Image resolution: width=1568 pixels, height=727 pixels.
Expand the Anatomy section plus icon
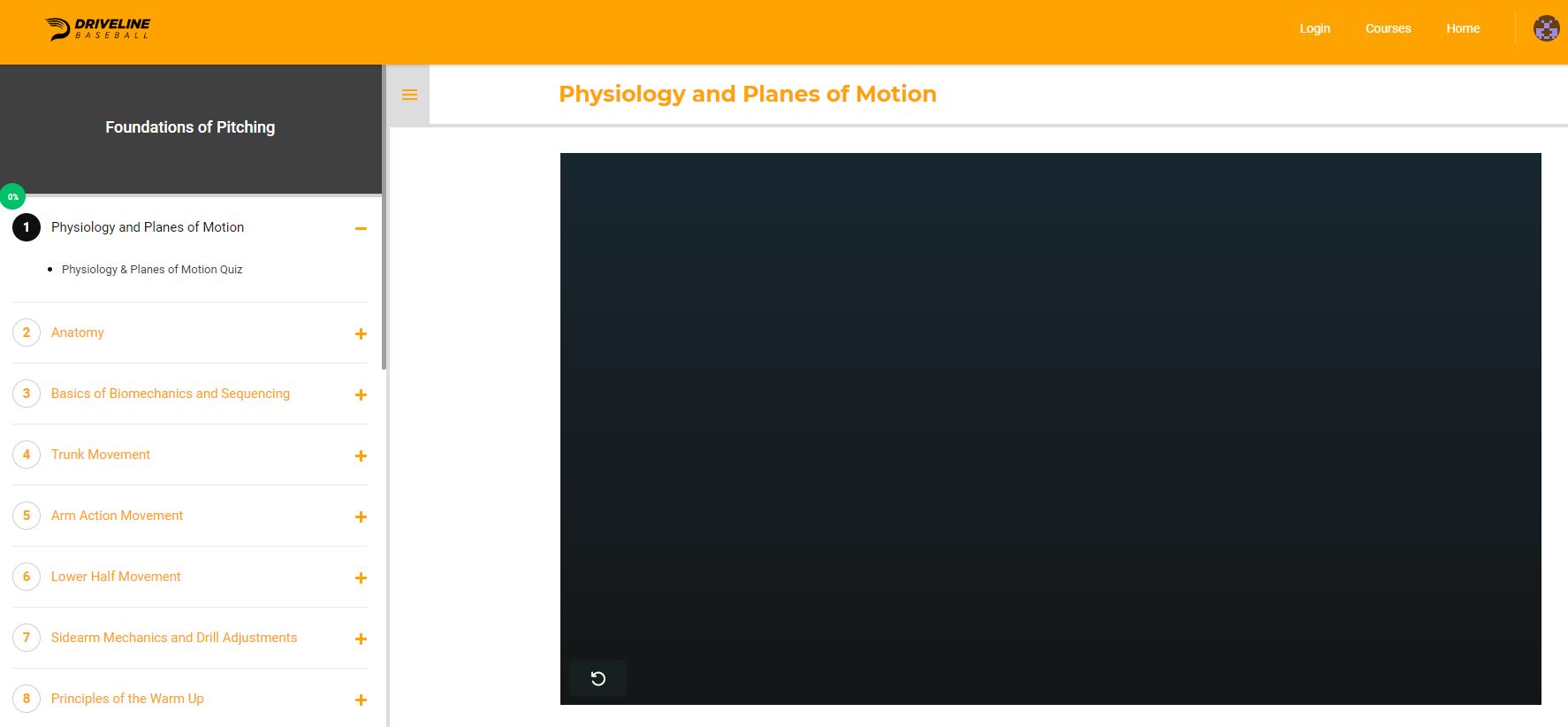pos(361,333)
